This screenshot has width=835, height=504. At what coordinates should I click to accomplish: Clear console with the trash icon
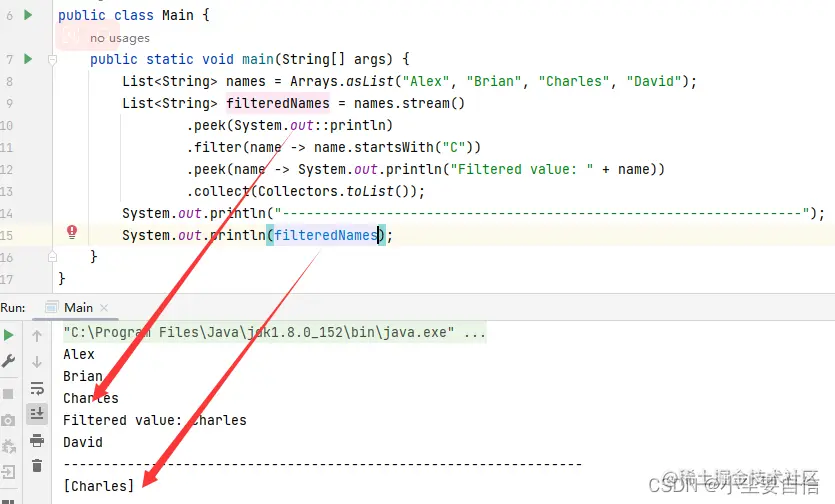[37, 466]
